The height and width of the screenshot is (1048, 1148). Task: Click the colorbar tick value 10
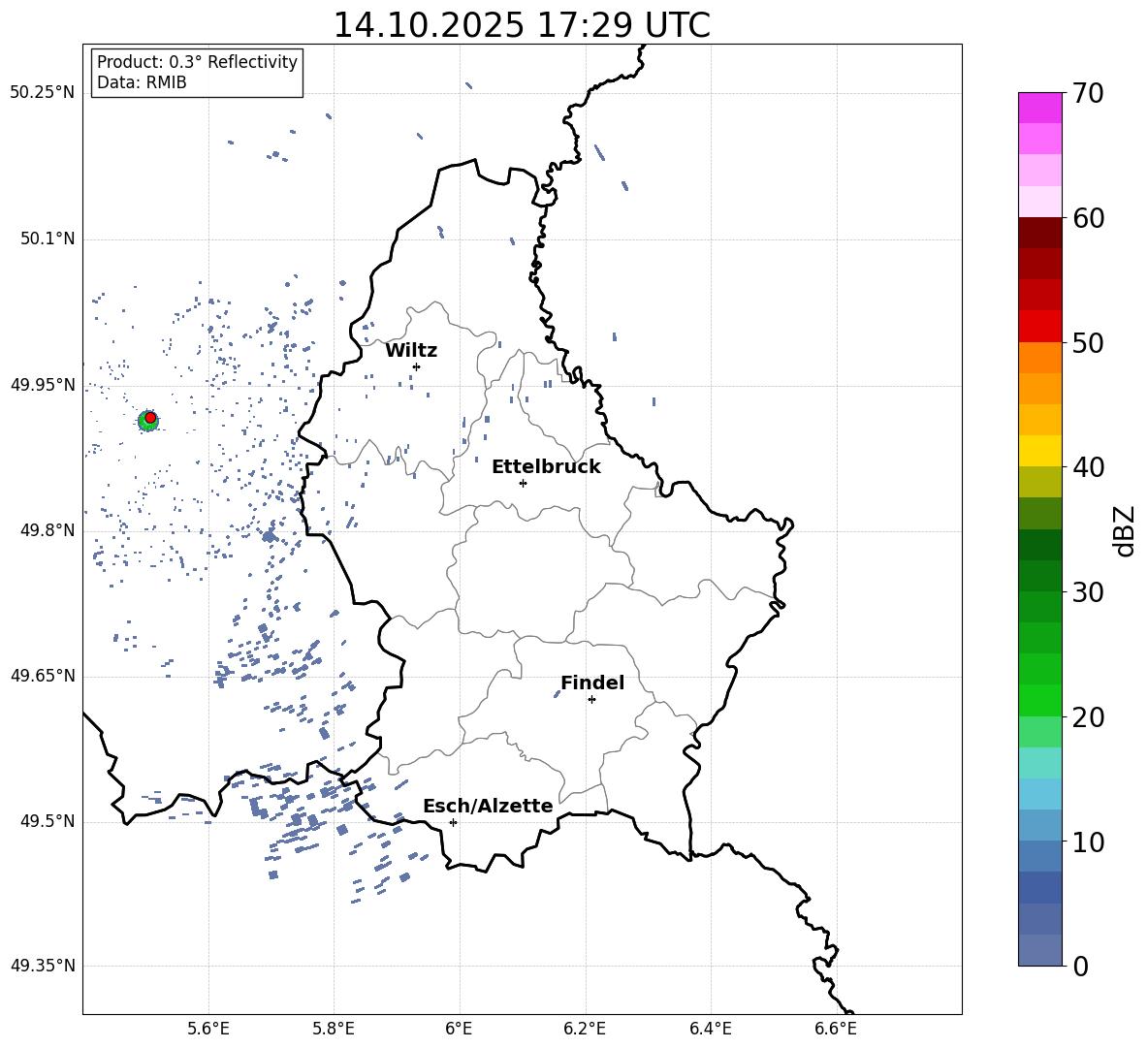pos(1088,842)
